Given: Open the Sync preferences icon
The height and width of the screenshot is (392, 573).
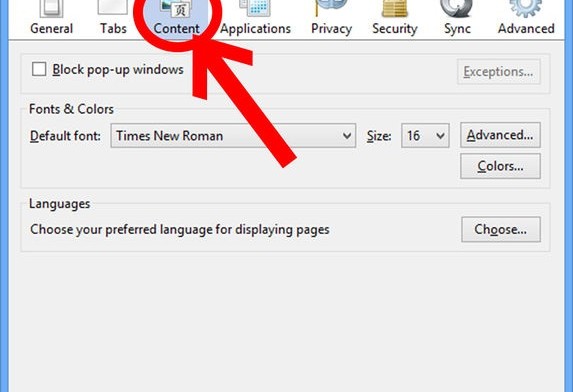Looking at the screenshot, I should pyautogui.click(x=457, y=8).
